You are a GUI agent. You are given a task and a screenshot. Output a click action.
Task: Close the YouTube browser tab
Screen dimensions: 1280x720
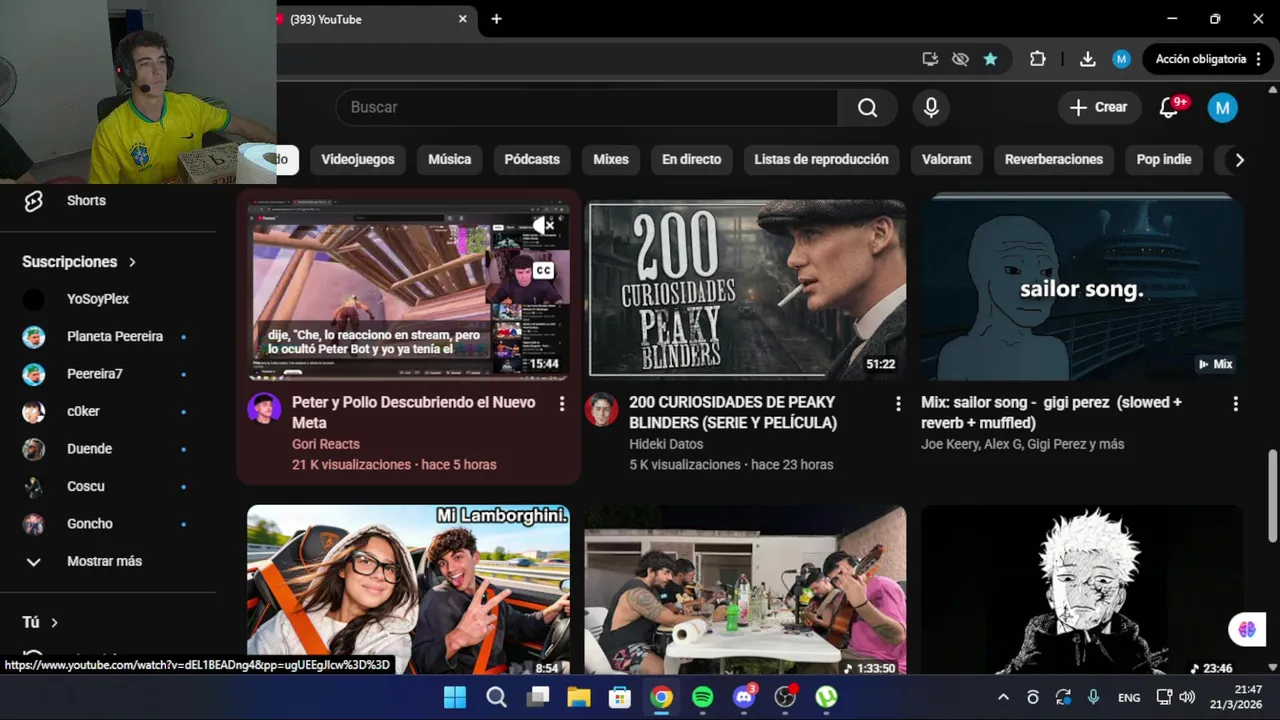[x=463, y=19]
